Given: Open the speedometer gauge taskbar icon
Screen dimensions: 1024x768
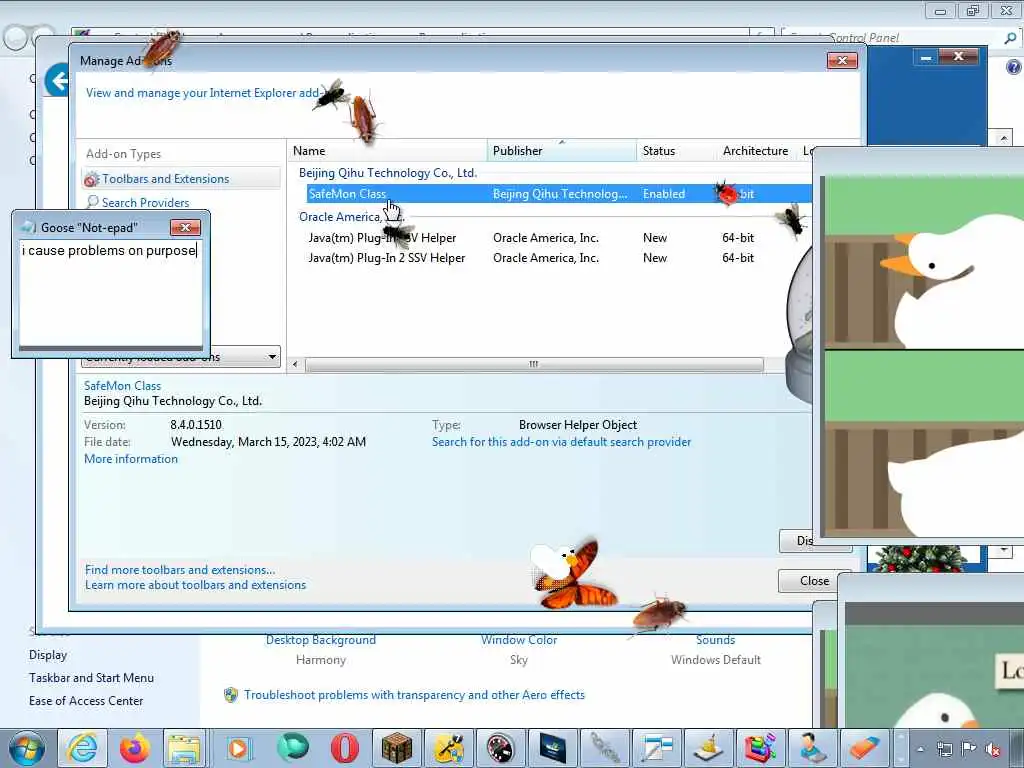Looking at the screenshot, I should 500,748.
